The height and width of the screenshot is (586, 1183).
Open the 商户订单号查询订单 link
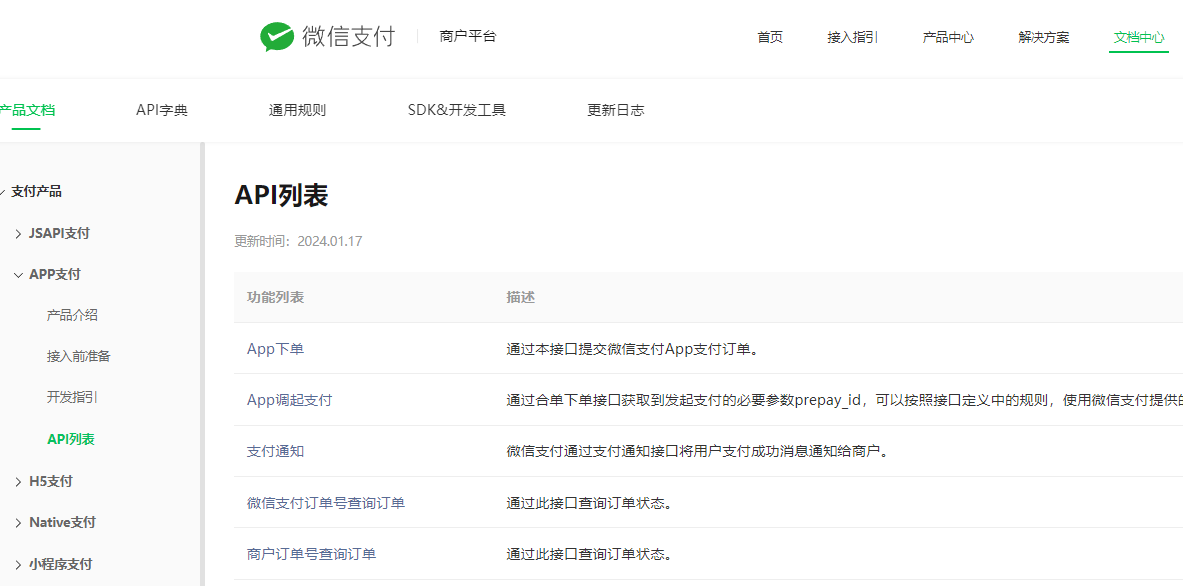(x=312, y=554)
